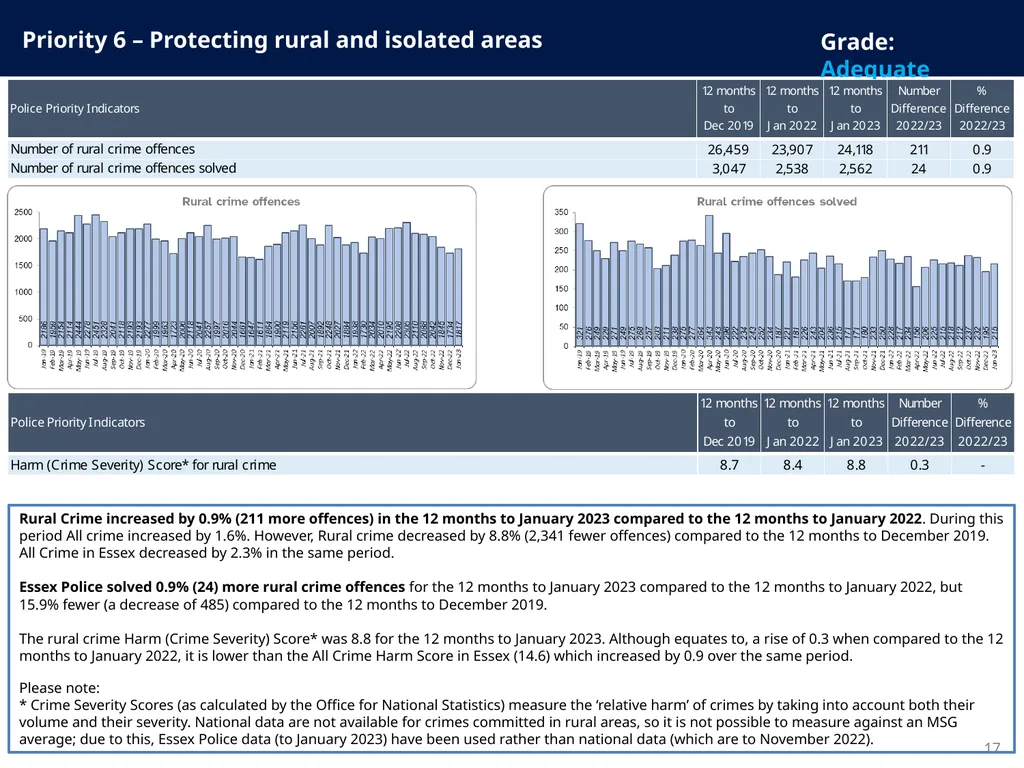This screenshot has width=1024, height=768.
Task: Click the 200 axis label on solved chart
Action: click(561, 270)
